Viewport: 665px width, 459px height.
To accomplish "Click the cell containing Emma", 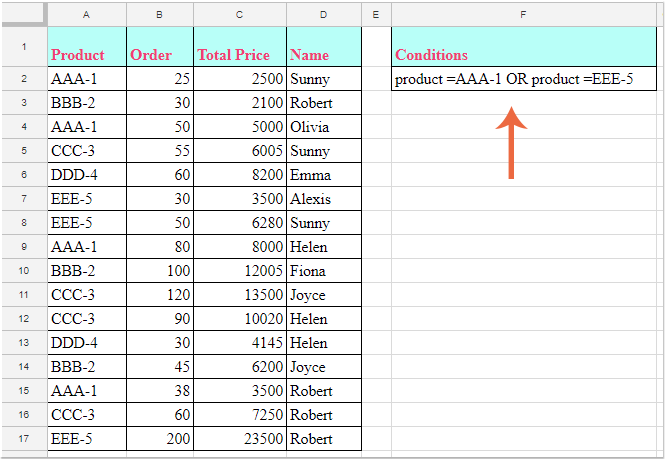I will (x=323, y=175).
